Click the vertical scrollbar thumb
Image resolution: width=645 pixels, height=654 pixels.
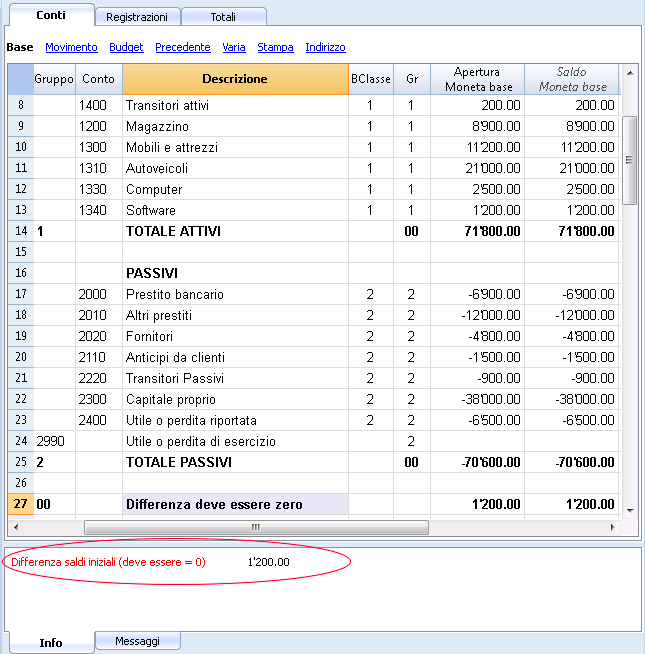click(630, 160)
